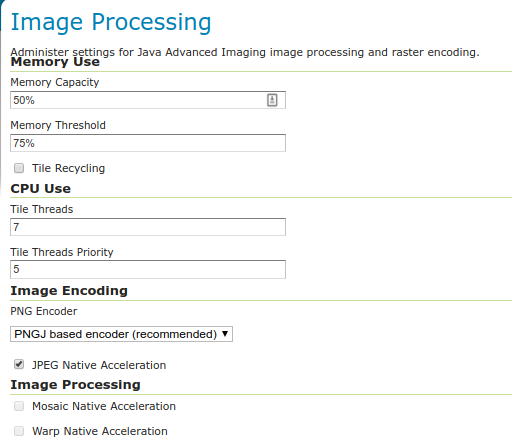Click the Mosaic Native Acceleration label

click(x=104, y=406)
